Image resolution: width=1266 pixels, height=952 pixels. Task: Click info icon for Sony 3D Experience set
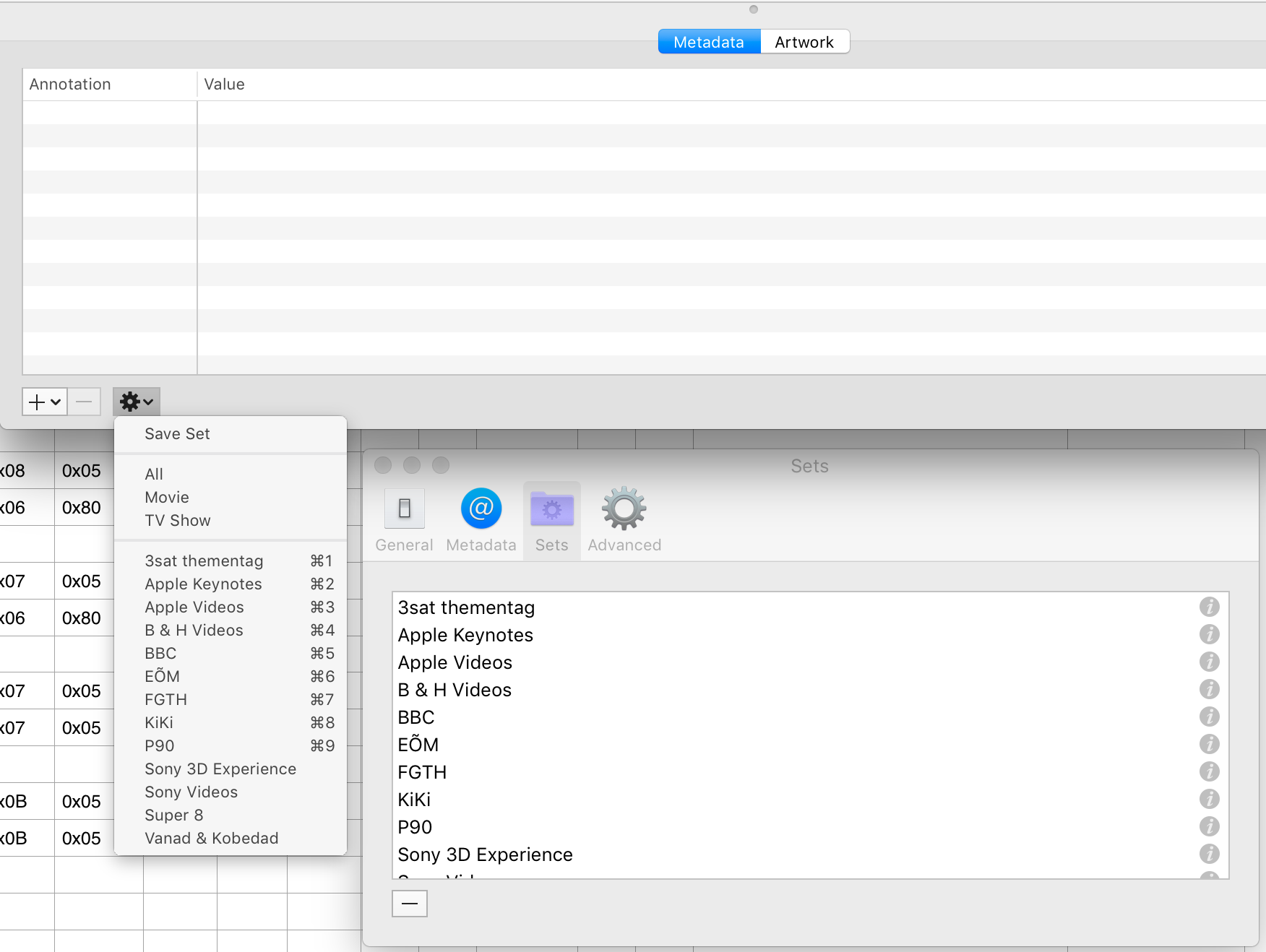[x=1210, y=854]
